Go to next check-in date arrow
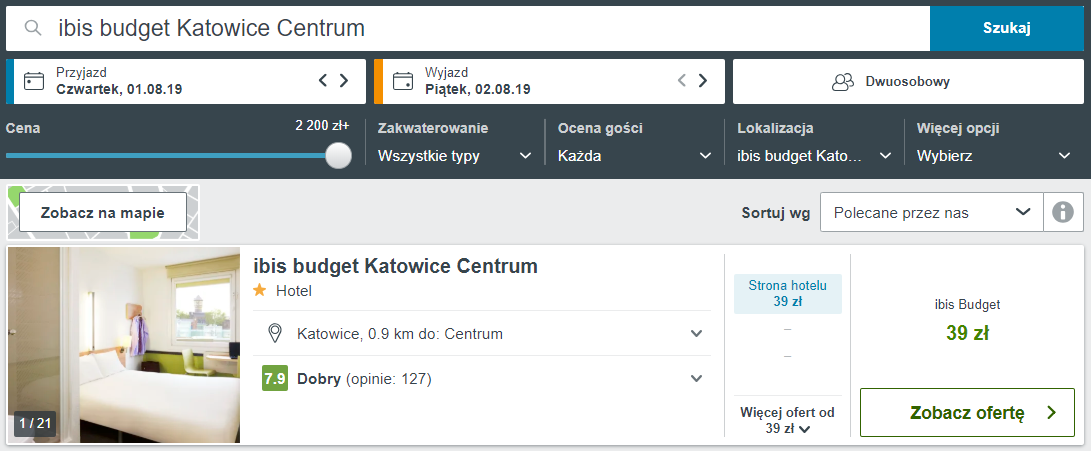This screenshot has height=451, width=1091. [344, 81]
